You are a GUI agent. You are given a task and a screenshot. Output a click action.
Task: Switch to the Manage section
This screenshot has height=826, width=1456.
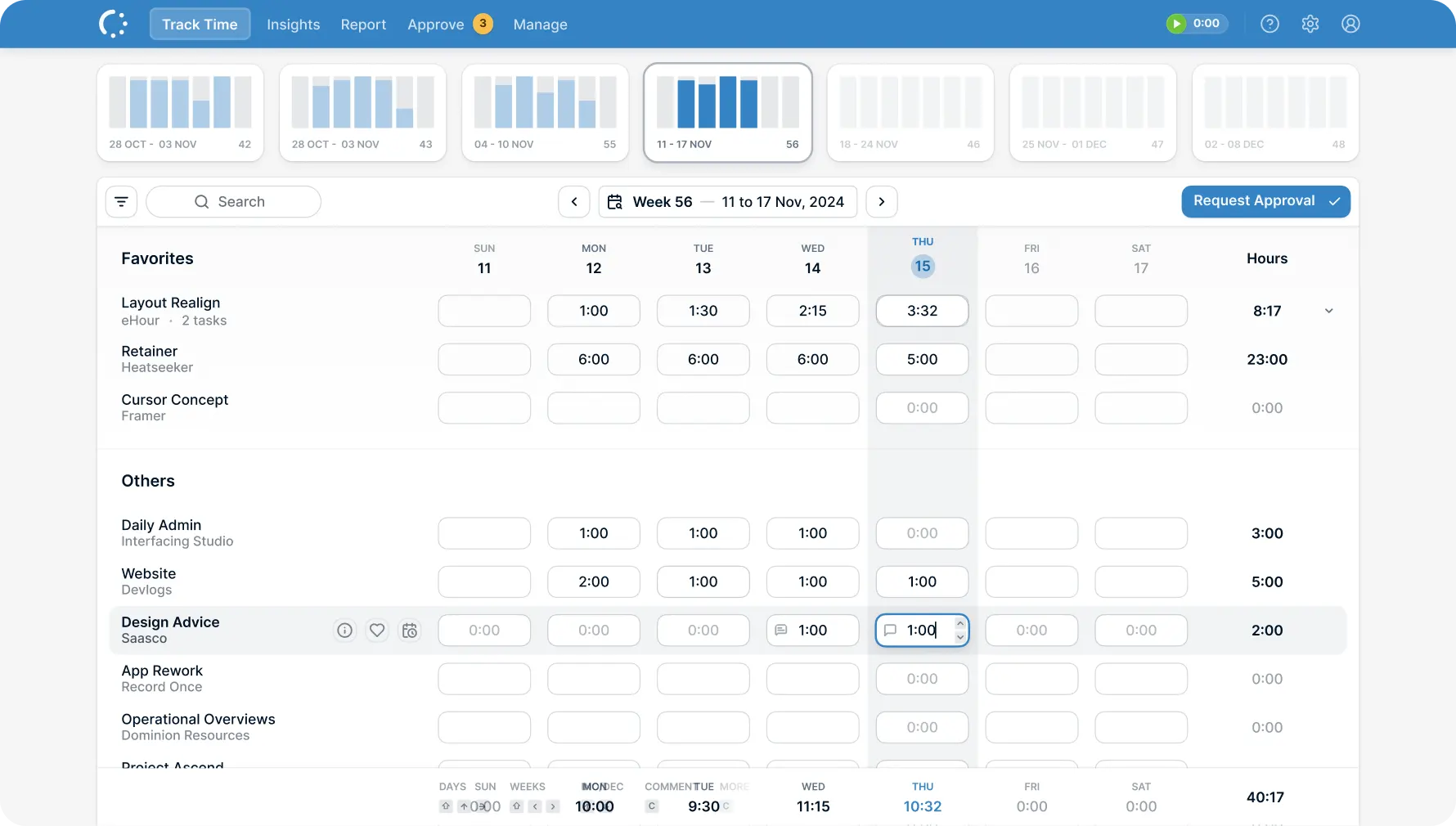[x=540, y=25]
